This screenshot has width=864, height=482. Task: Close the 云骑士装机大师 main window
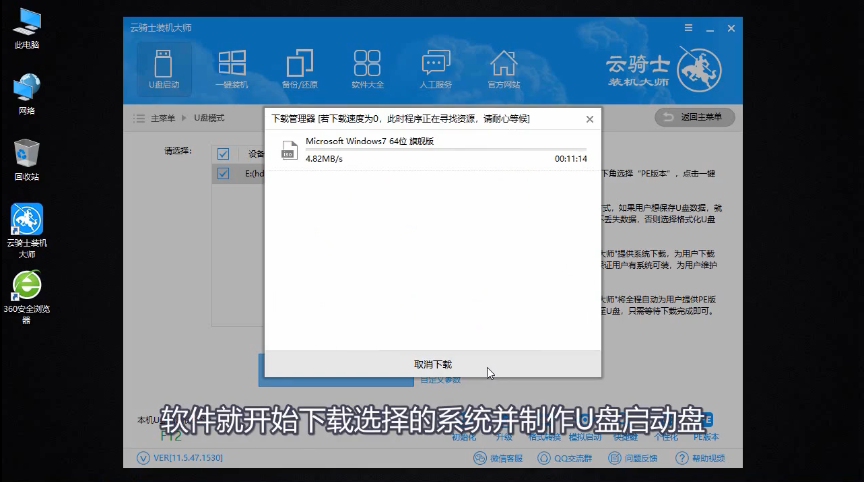tap(731, 28)
